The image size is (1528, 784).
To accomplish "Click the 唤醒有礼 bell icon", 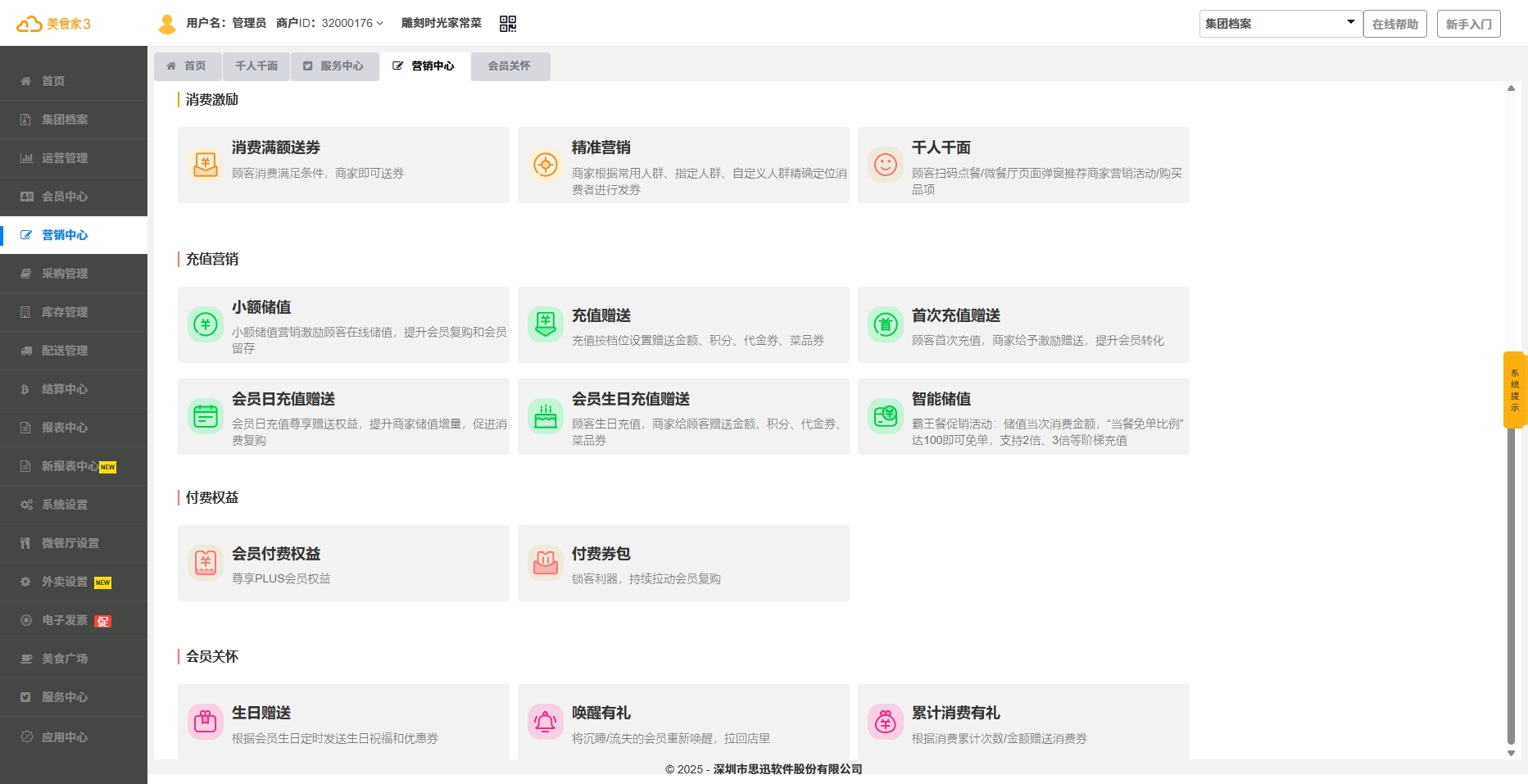I will pos(546,722).
